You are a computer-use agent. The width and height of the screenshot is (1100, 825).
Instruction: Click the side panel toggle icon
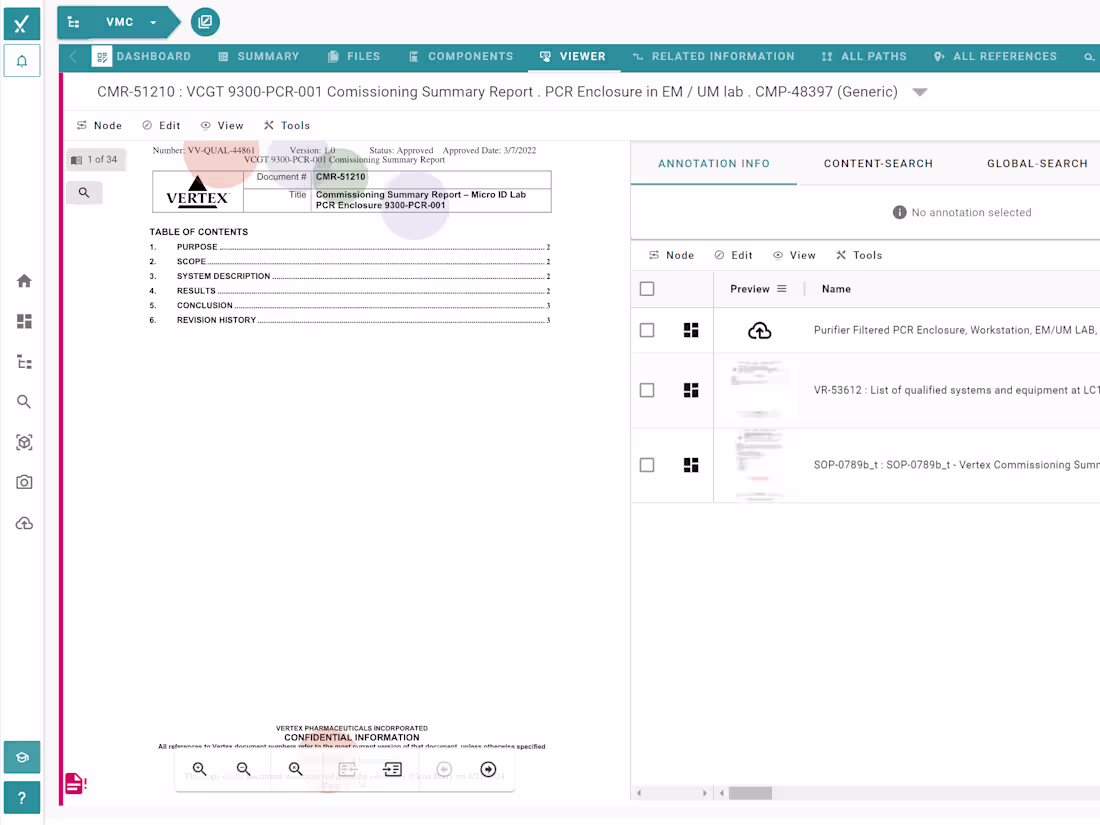tap(393, 770)
